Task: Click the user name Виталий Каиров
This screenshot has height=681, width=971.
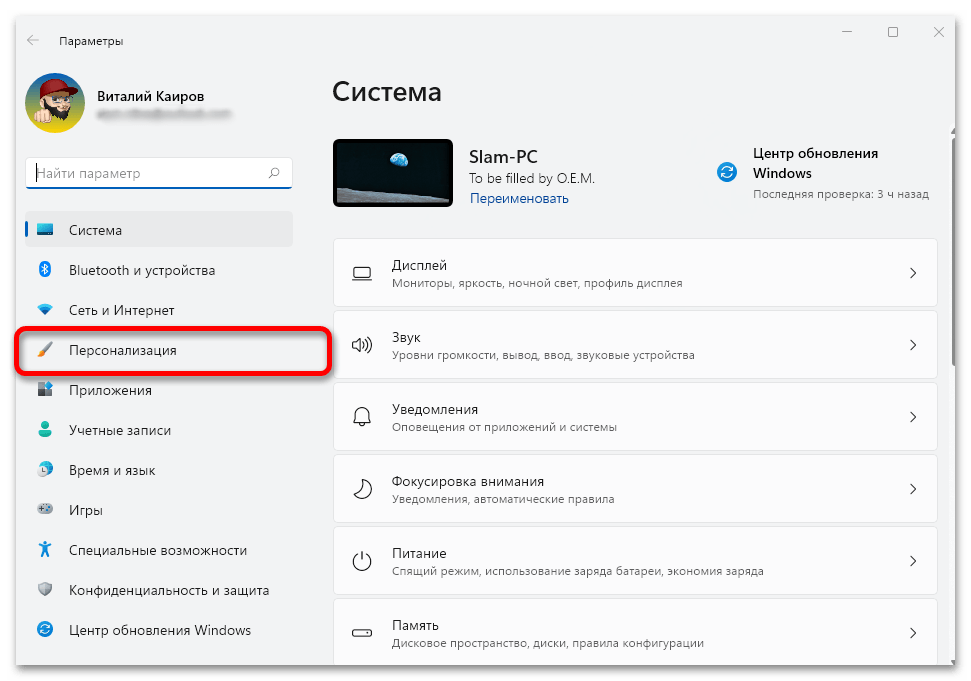Action: pos(150,96)
